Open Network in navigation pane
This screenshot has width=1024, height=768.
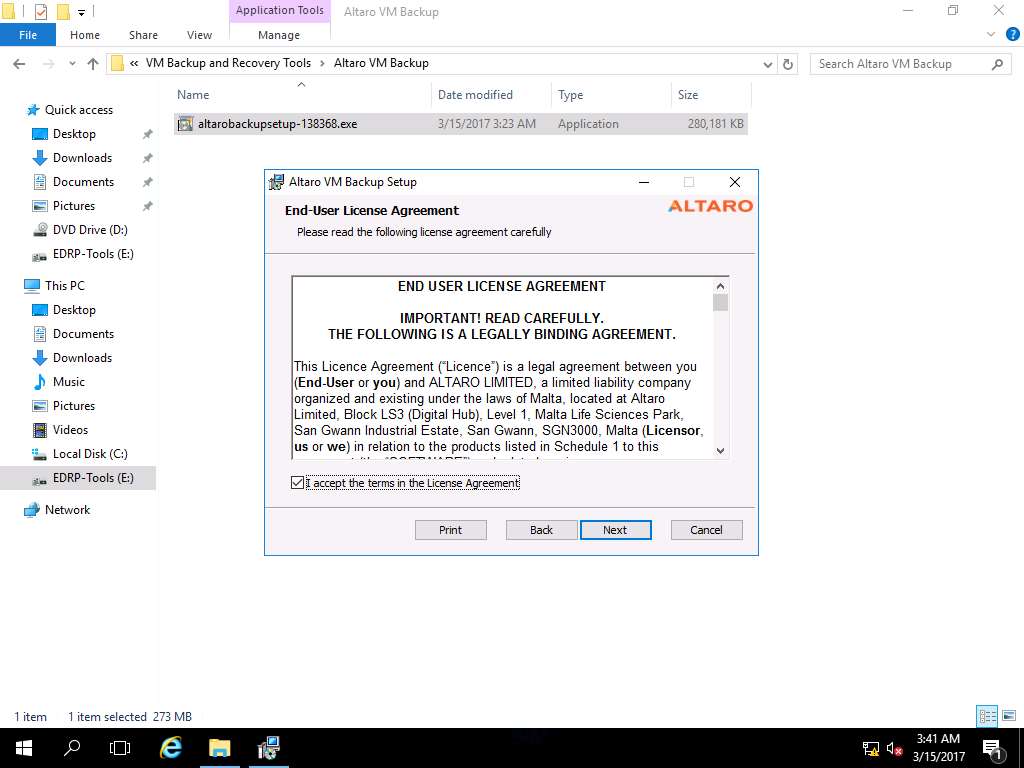(67, 509)
